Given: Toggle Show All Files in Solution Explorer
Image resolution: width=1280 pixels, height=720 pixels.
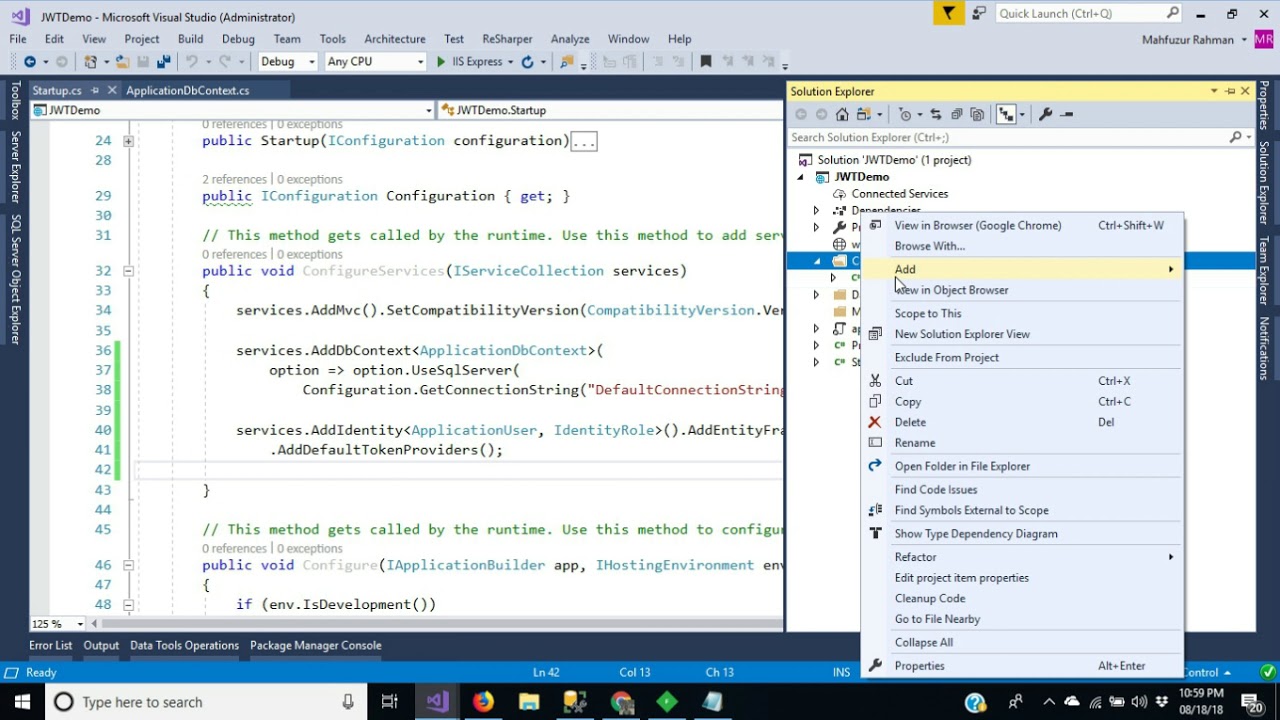Looking at the screenshot, I should point(977,114).
